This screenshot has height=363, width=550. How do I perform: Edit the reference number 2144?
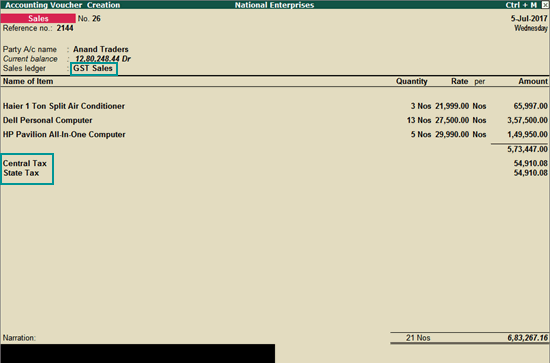(65, 28)
